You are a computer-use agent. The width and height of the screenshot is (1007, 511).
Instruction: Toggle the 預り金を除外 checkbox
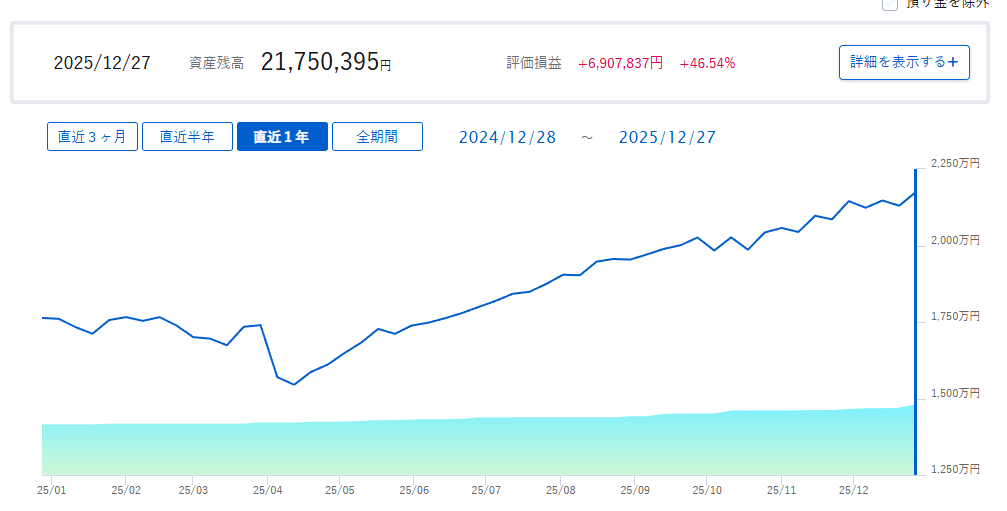click(x=890, y=4)
